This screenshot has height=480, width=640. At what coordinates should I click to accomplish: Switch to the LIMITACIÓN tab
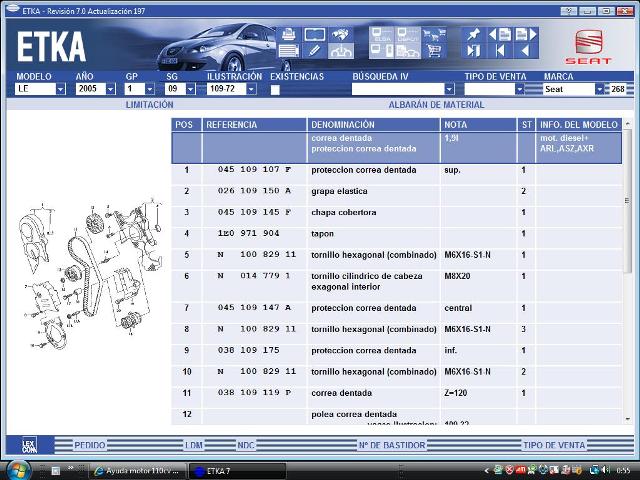[149, 105]
